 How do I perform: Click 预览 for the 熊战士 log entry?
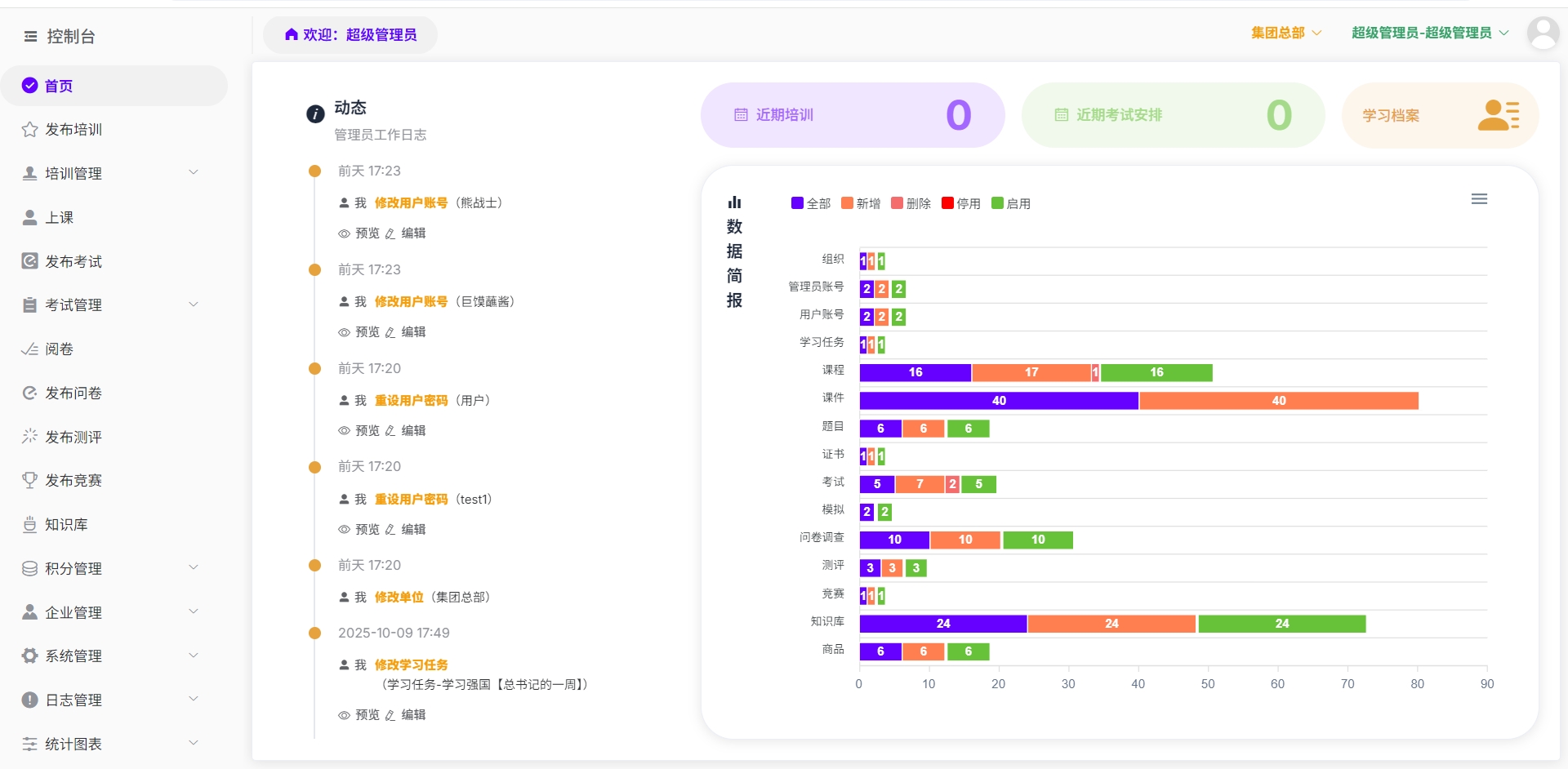click(x=359, y=233)
